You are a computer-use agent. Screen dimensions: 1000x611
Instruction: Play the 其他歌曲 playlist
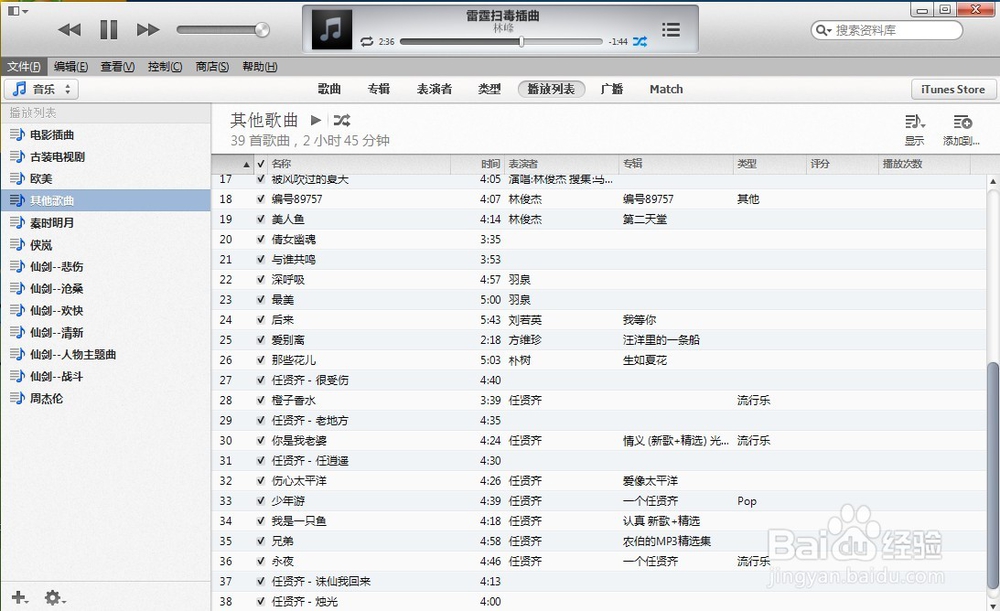pos(315,120)
